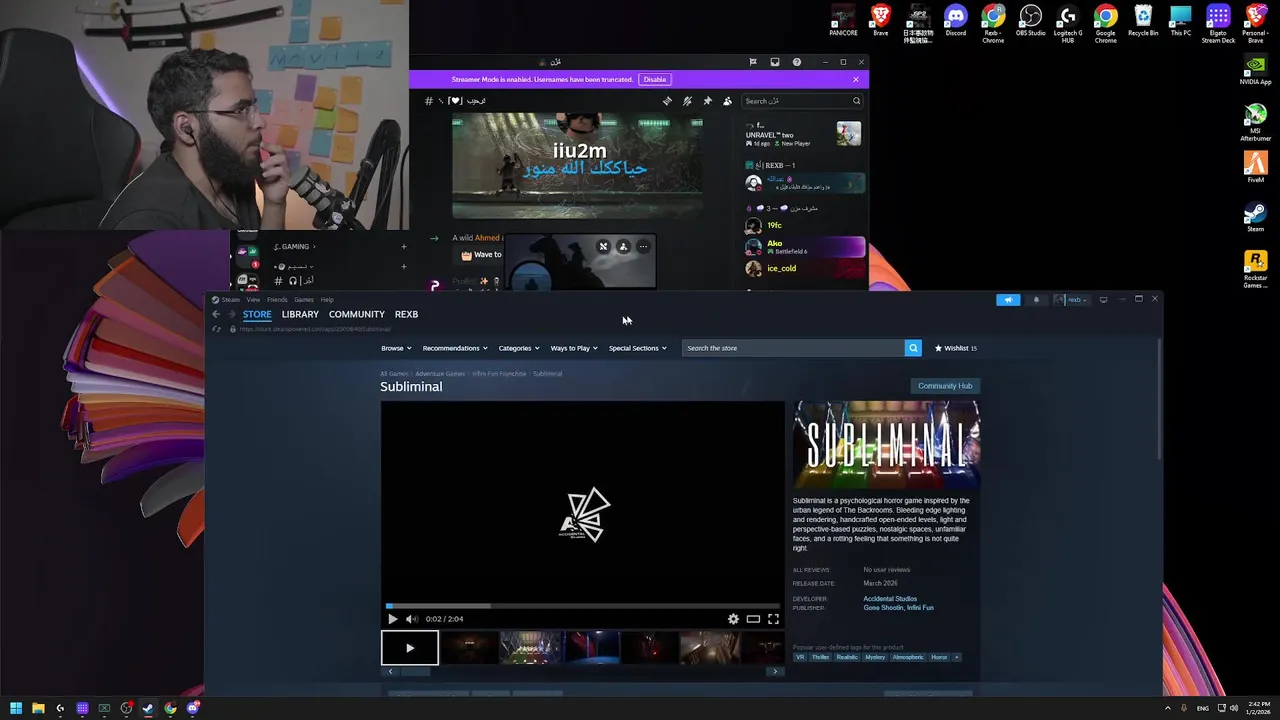Reload the Steam store page
This screenshot has height=720, width=1280.
pyautogui.click(x=216, y=329)
